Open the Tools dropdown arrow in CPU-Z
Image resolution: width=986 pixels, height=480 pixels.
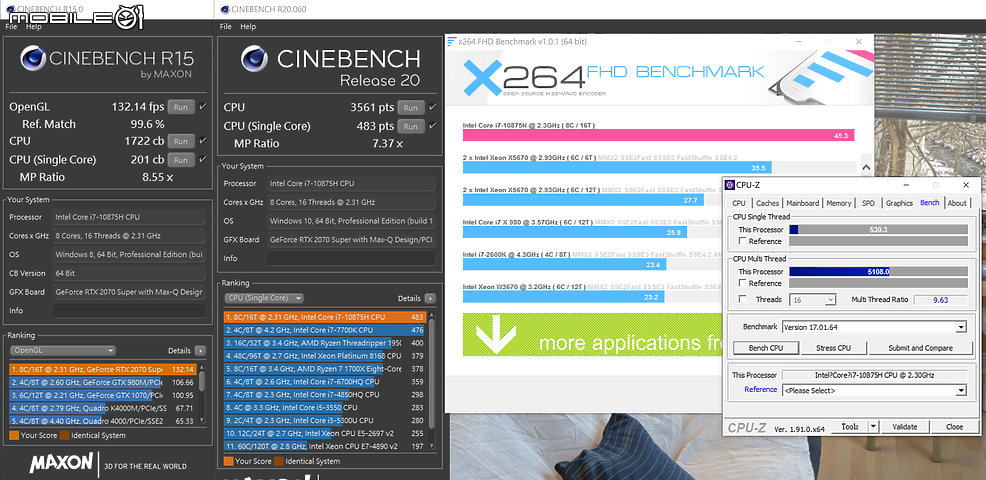click(x=873, y=427)
